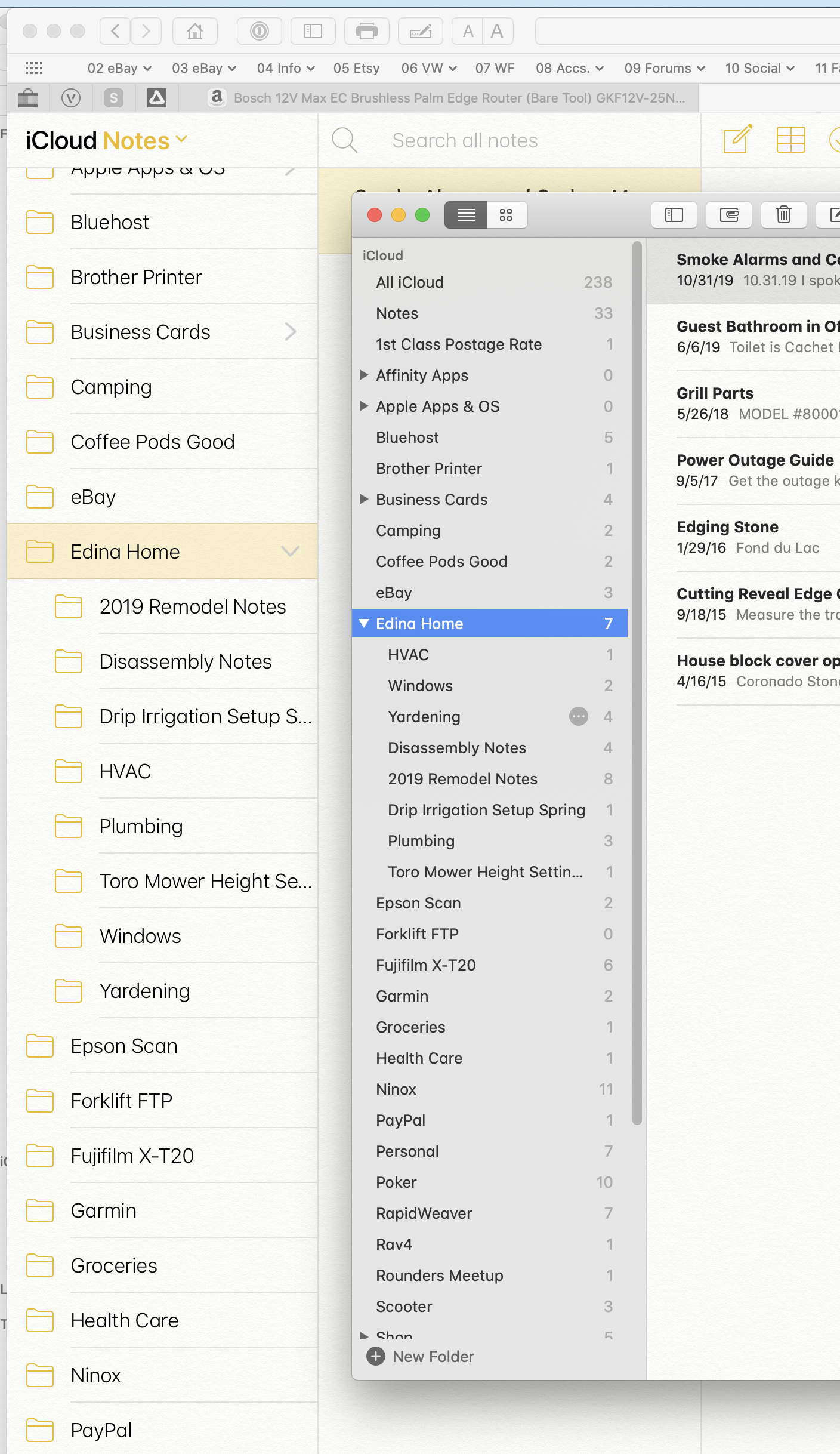Image resolution: width=840 pixels, height=1454 pixels.
Task: Click the iCloud search magnifier icon
Action: click(x=344, y=141)
